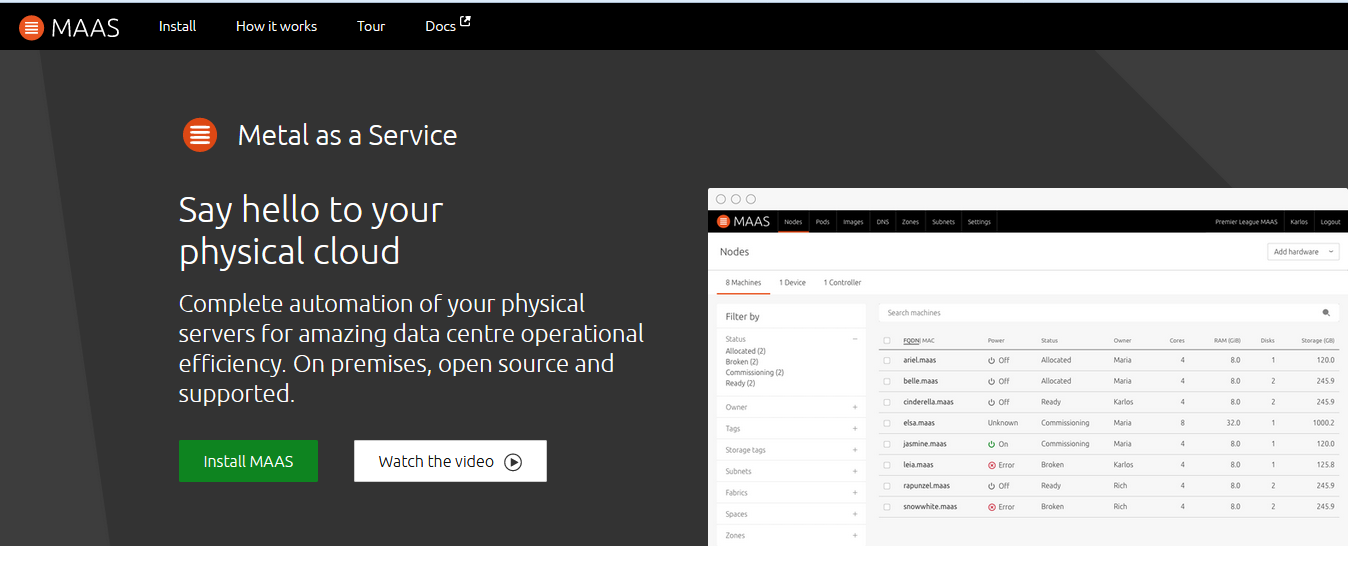Image resolution: width=1348 pixels, height=572 pixels.
Task: Open the Add hardware dropdown
Action: (x=1303, y=252)
